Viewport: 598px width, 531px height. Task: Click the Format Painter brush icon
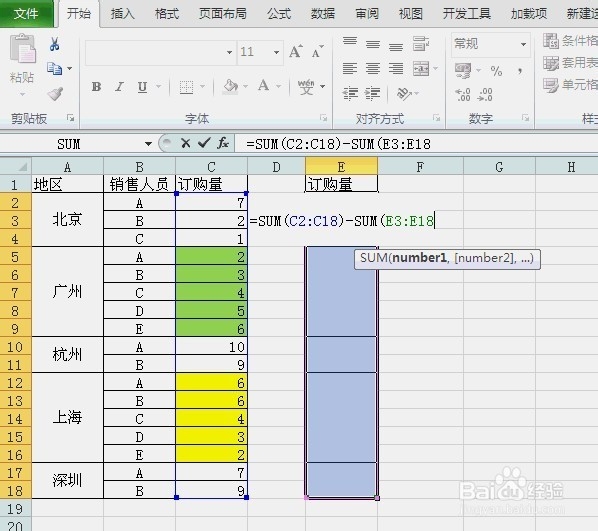click(x=55, y=93)
